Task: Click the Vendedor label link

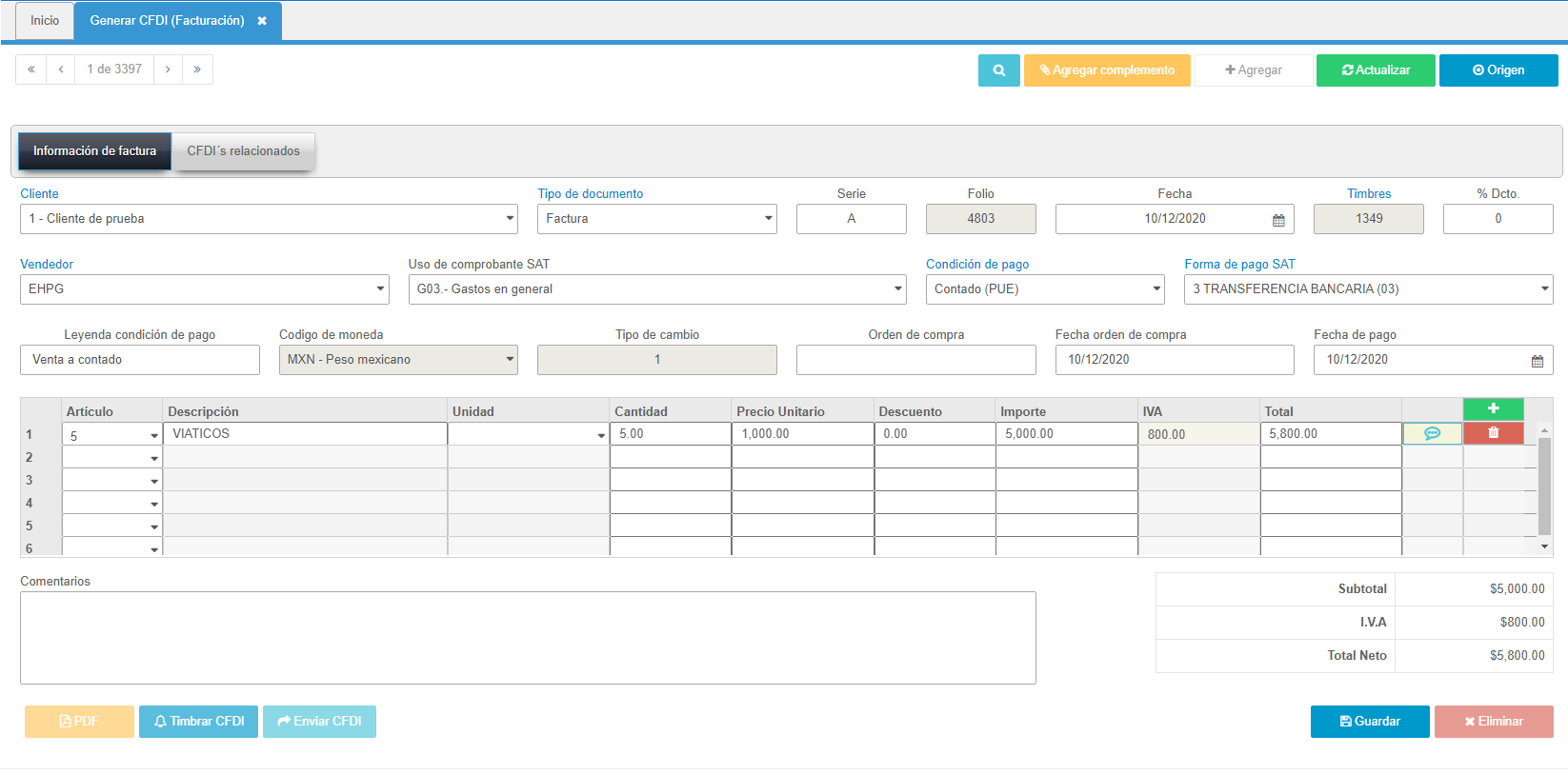Action: click(x=47, y=265)
